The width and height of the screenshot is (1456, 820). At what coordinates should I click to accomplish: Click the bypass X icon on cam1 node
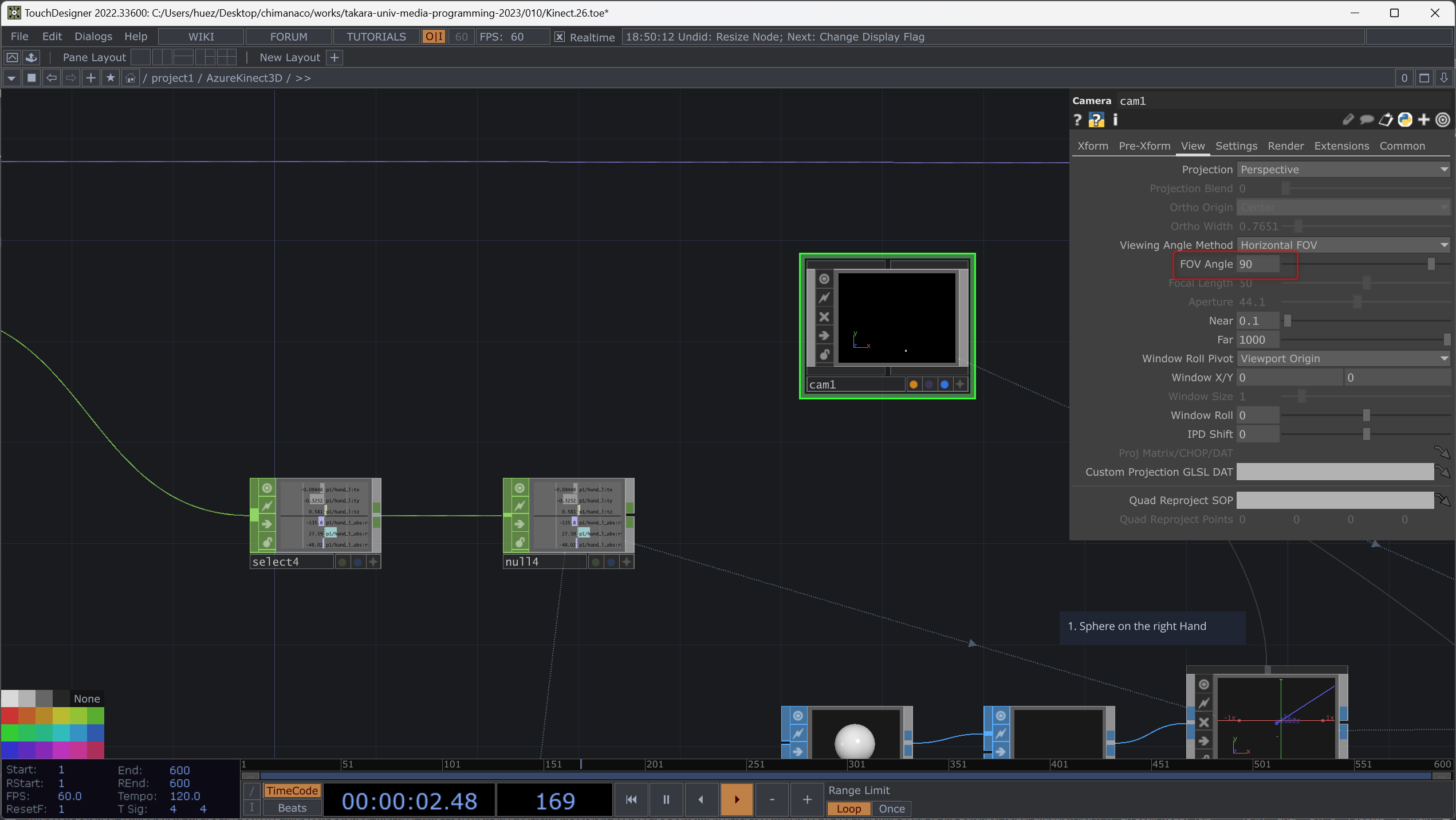(824, 317)
